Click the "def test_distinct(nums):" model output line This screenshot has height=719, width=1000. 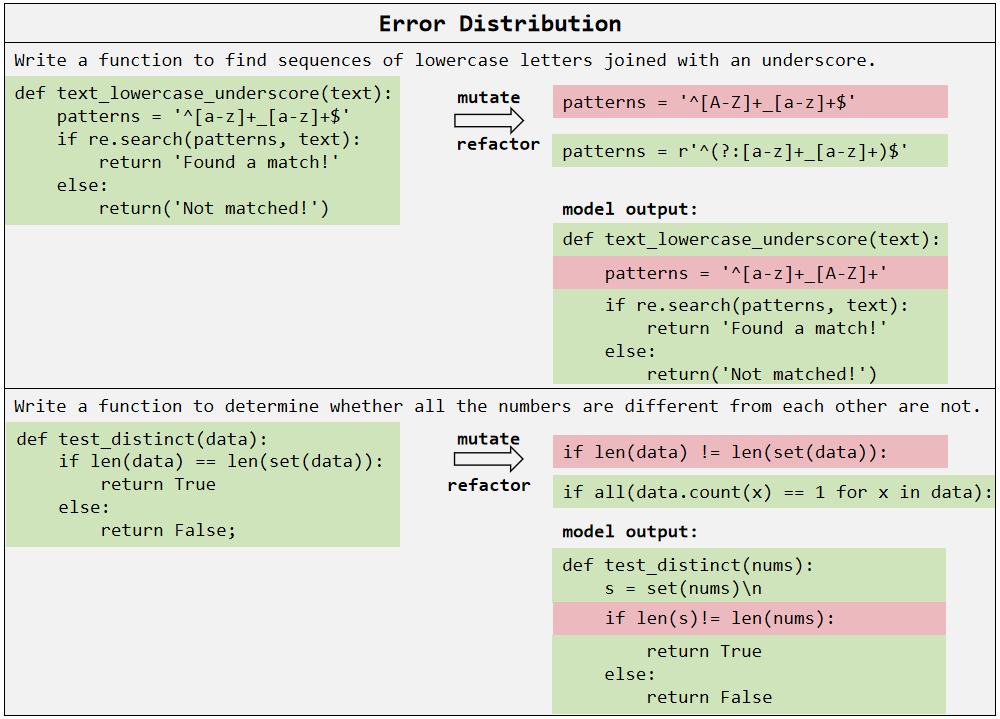pyautogui.click(x=688, y=565)
